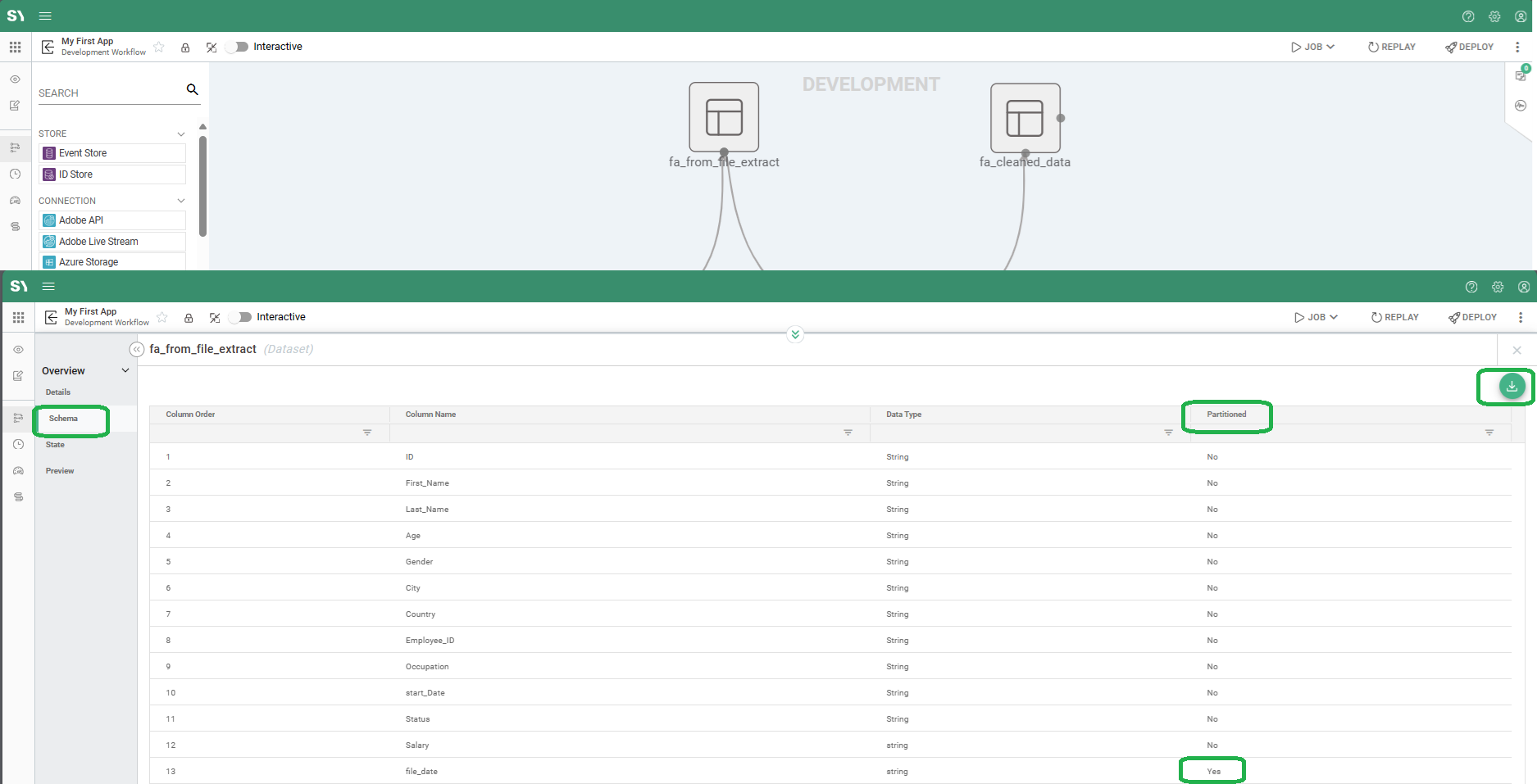Image resolution: width=1537 pixels, height=784 pixels.
Task: Open the stacked data stores icon in sidebar
Action: (15, 226)
